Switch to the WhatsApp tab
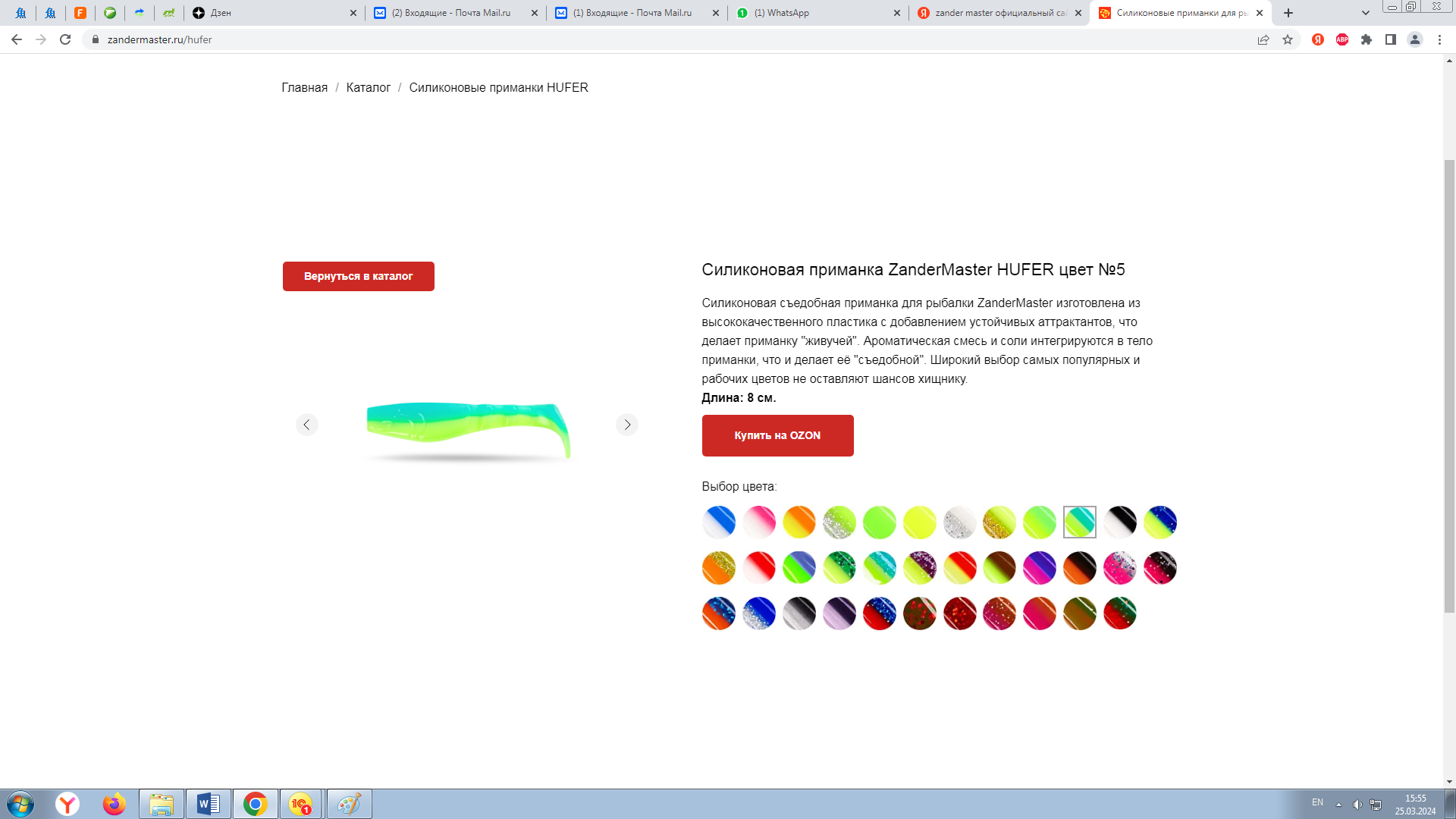This screenshot has width=1456, height=819. pos(811,13)
